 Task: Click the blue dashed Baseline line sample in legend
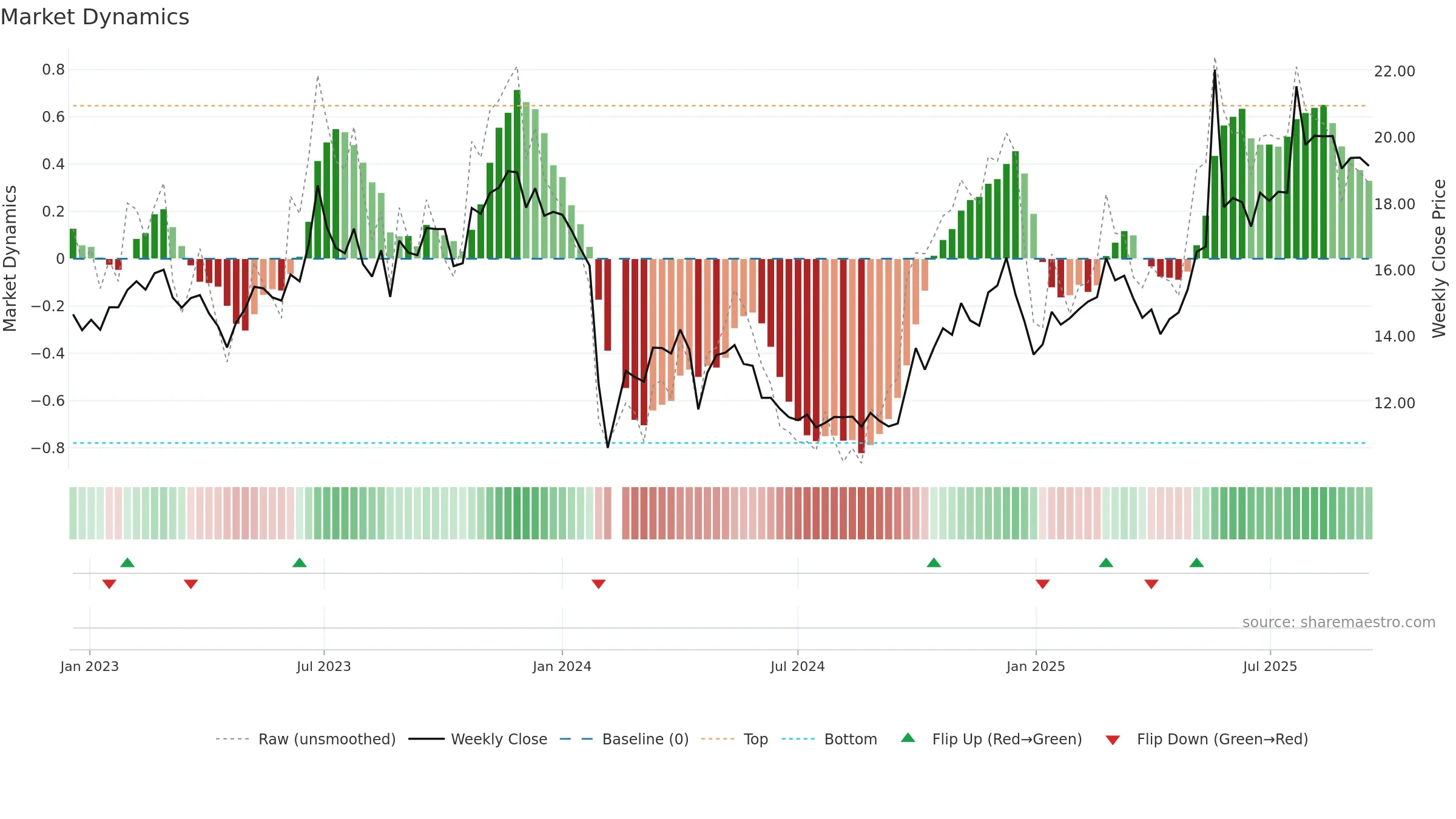coord(576,739)
